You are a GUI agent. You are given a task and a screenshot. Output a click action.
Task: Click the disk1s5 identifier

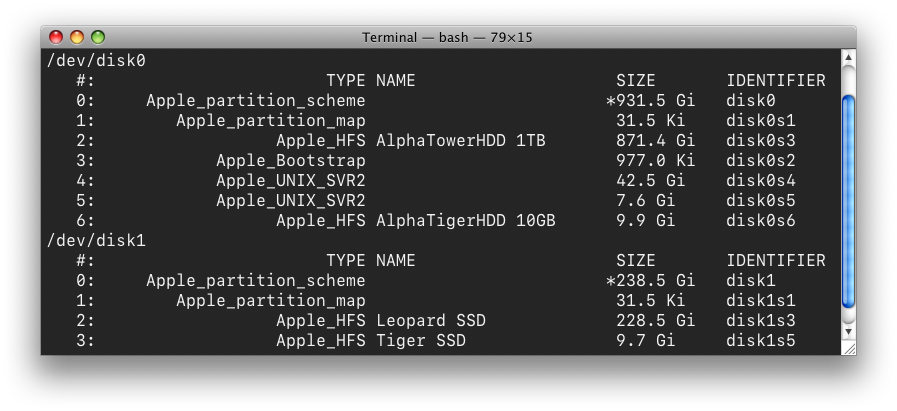point(761,341)
